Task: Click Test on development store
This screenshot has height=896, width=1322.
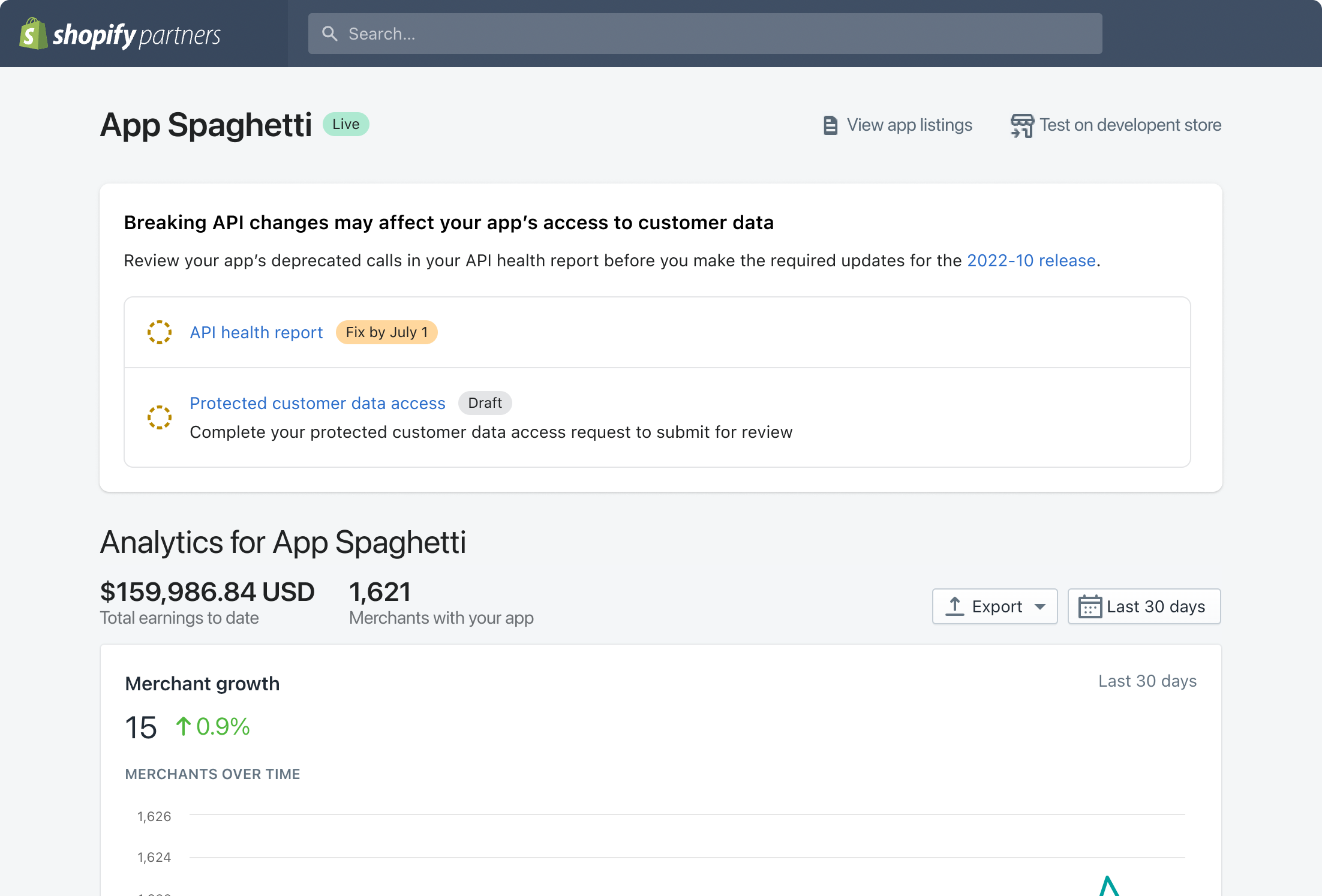Action: click(1130, 125)
